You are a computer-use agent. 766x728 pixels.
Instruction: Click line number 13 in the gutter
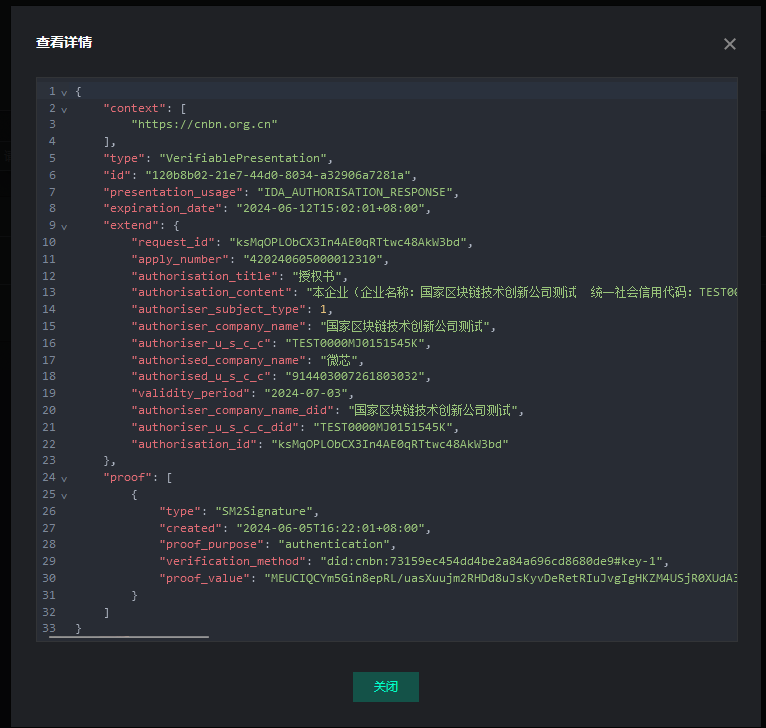click(49, 292)
